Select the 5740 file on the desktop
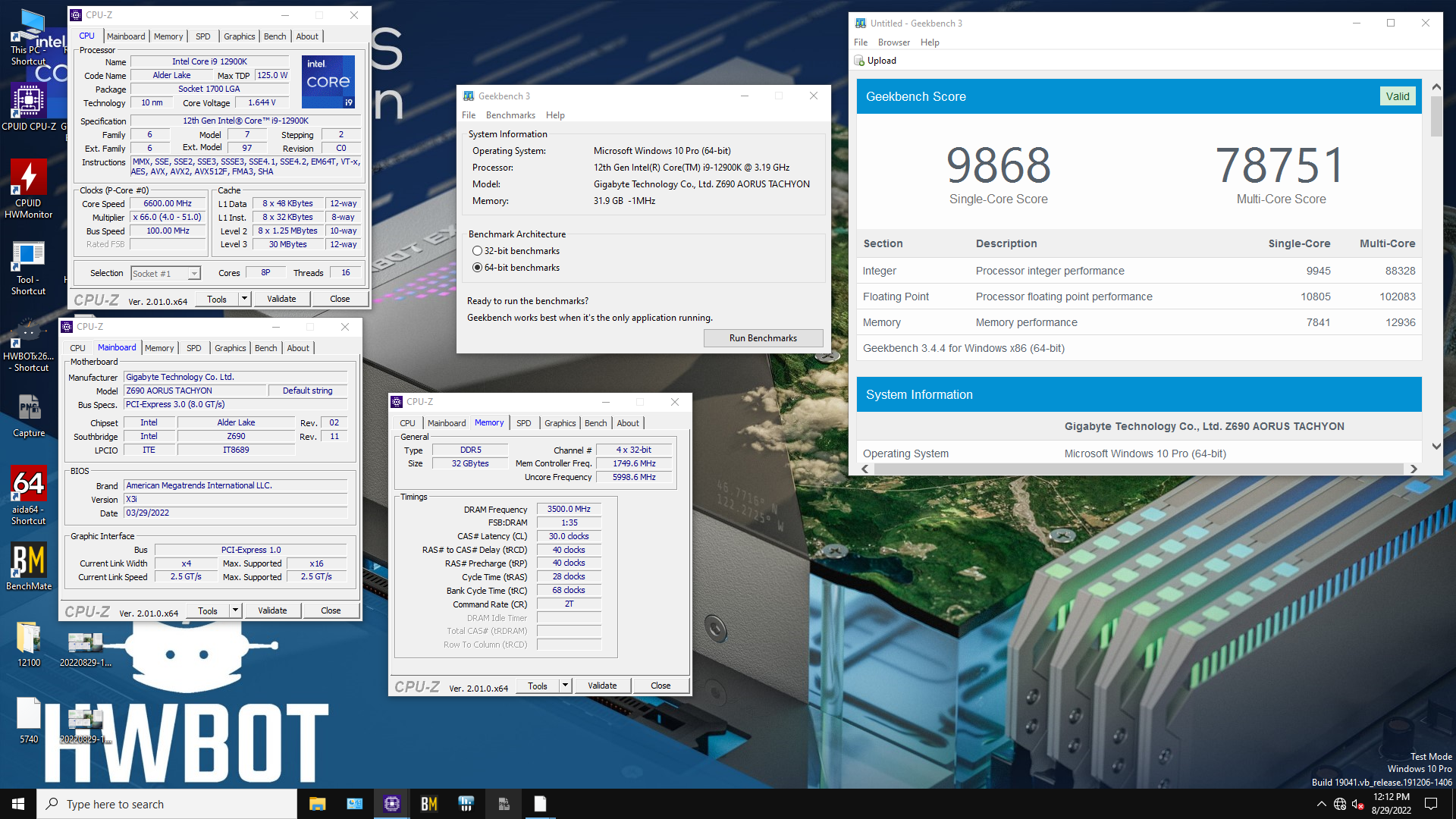This screenshot has width=1456, height=819. [x=29, y=720]
